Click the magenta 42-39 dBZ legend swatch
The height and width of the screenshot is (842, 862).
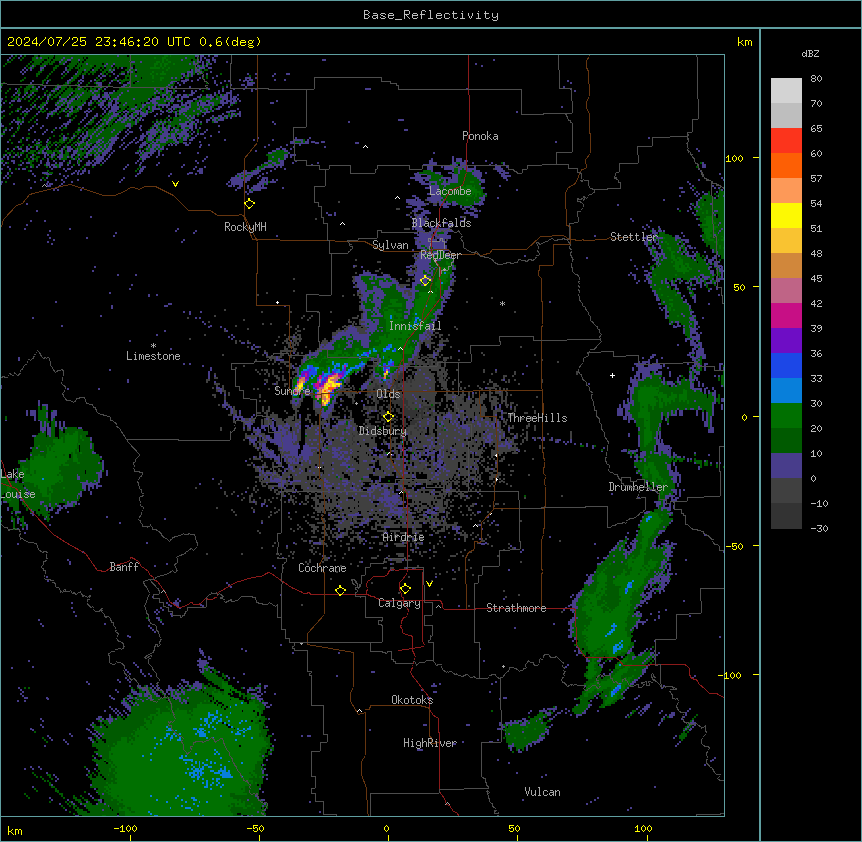(786, 315)
